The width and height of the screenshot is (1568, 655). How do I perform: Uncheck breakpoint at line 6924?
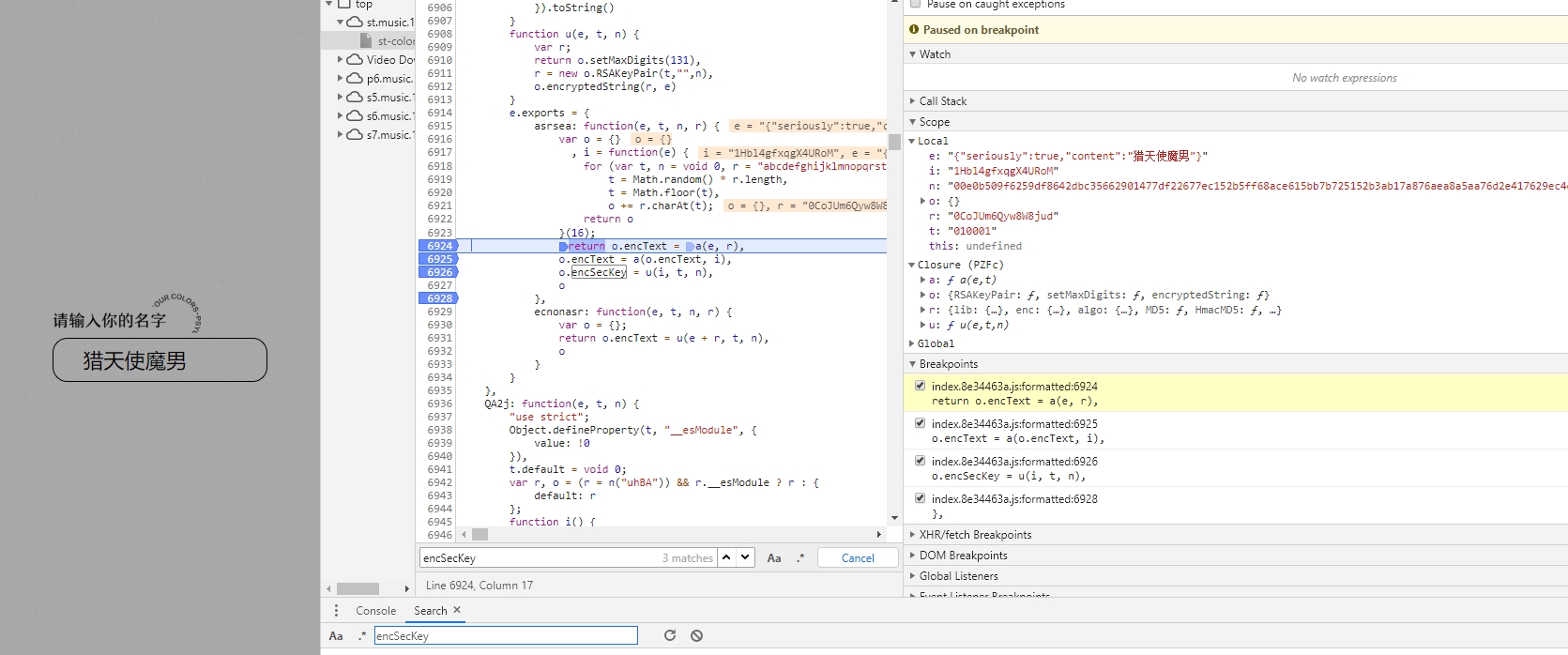[x=920, y=386]
